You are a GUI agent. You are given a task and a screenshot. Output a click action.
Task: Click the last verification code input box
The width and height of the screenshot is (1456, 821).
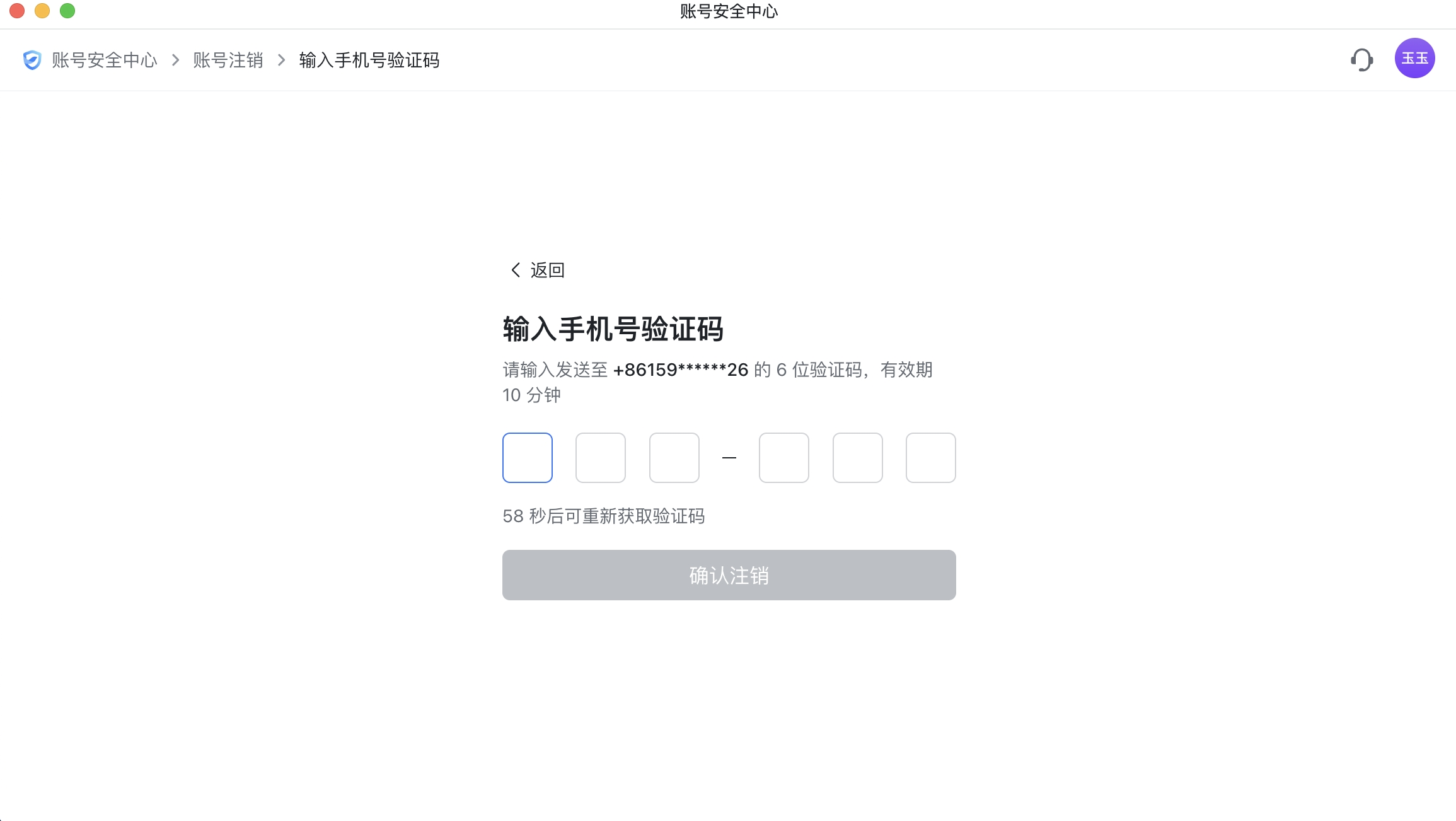click(930, 458)
